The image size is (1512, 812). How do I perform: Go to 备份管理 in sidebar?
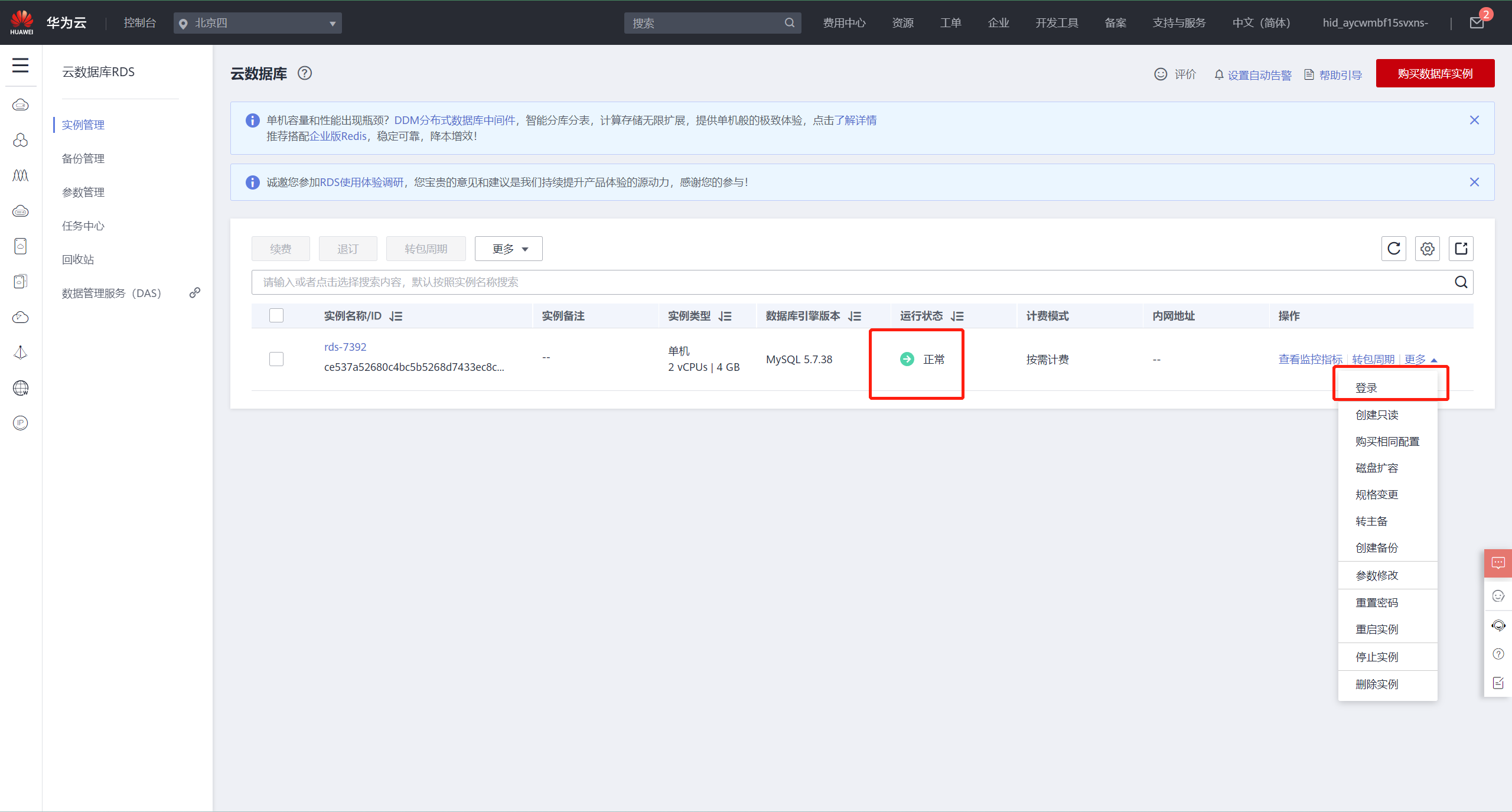(83, 158)
